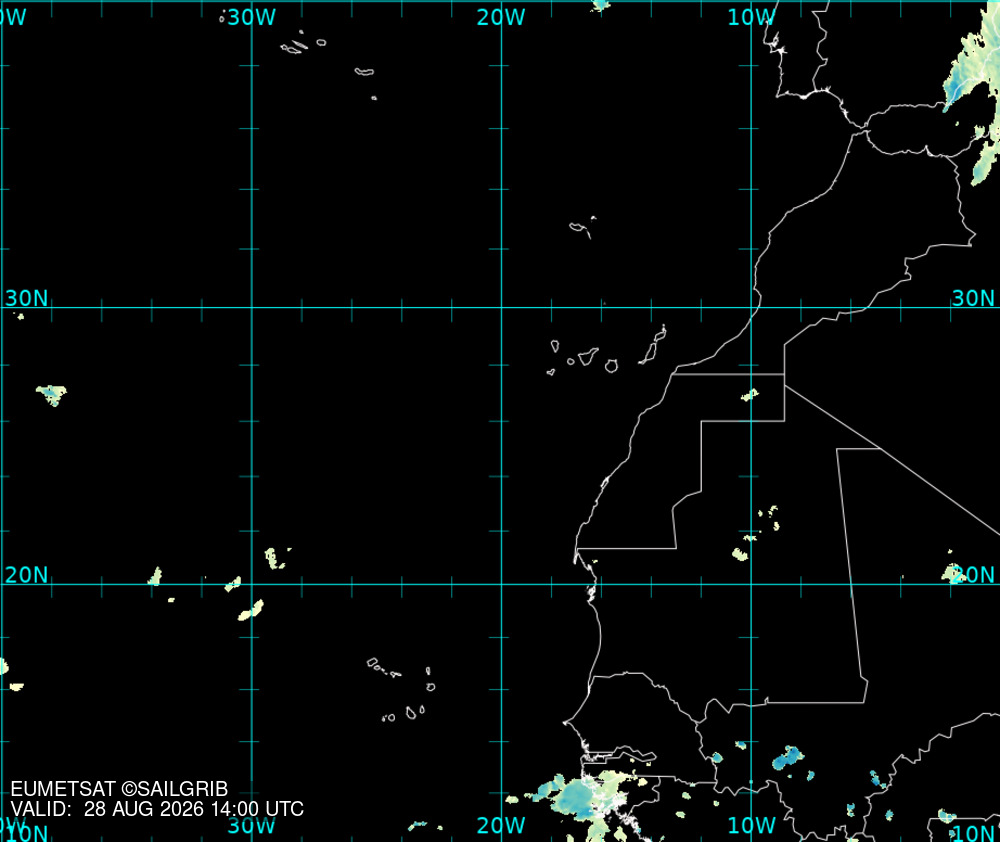Click the 30N label on left edge

coord(26,298)
